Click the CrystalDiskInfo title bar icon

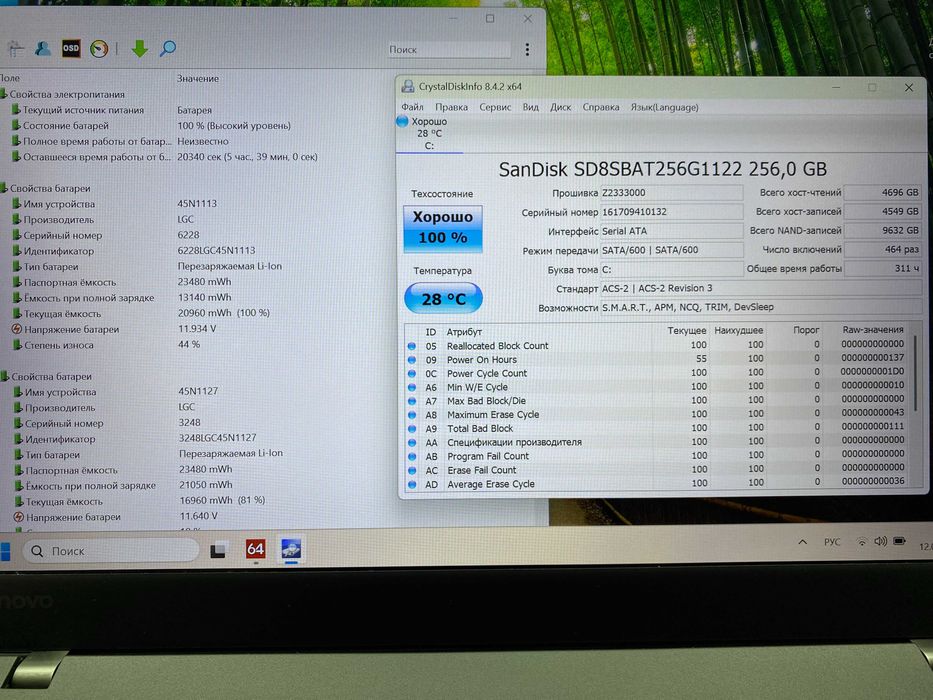(408, 86)
